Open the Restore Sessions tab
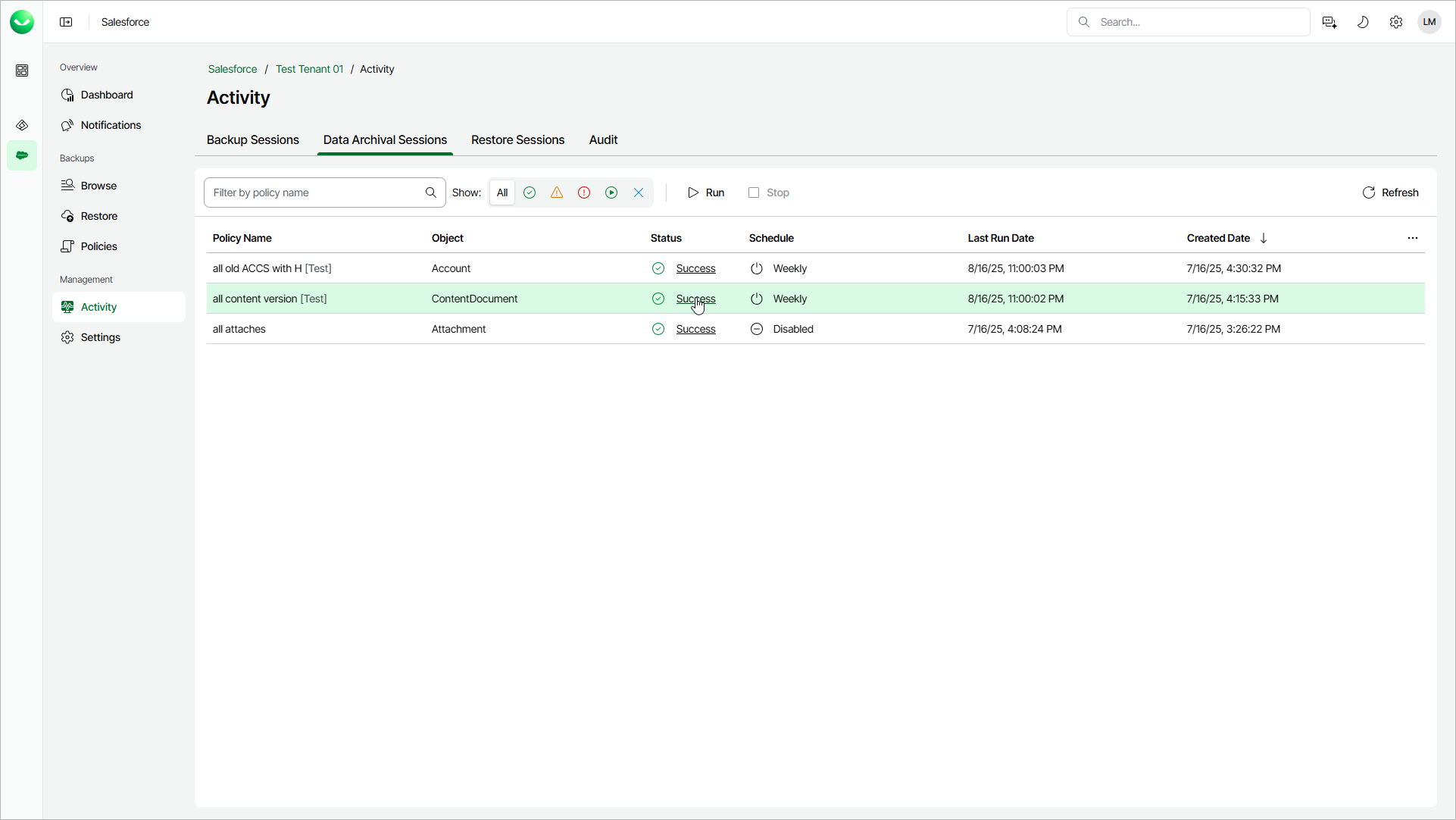The width and height of the screenshot is (1456, 820). tap(517, 139)
